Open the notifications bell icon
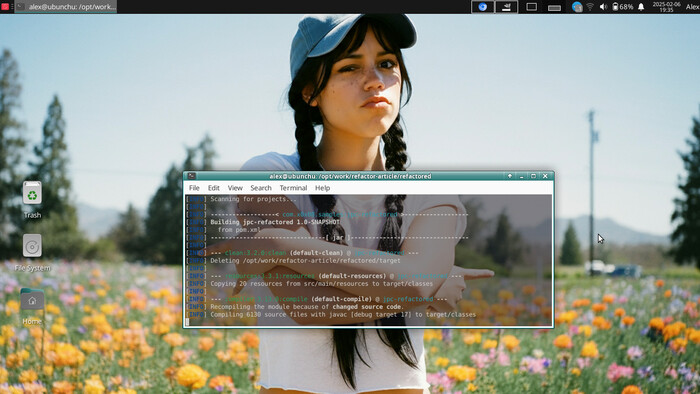Screen dimensions: 700x394 coord(641,7)
